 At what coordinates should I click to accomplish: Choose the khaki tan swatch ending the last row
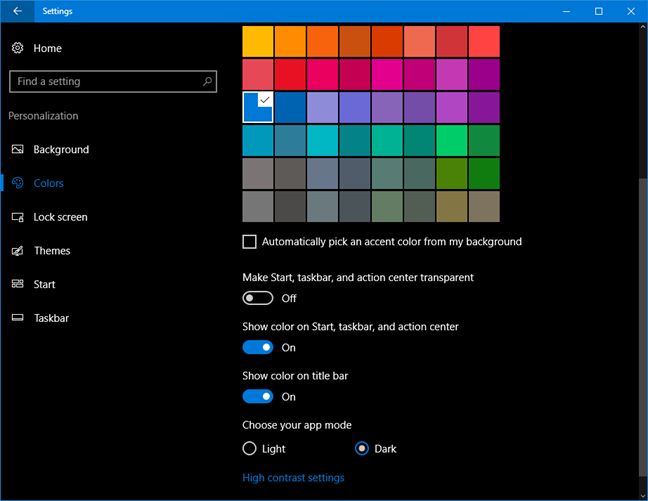tap(484, 206)
